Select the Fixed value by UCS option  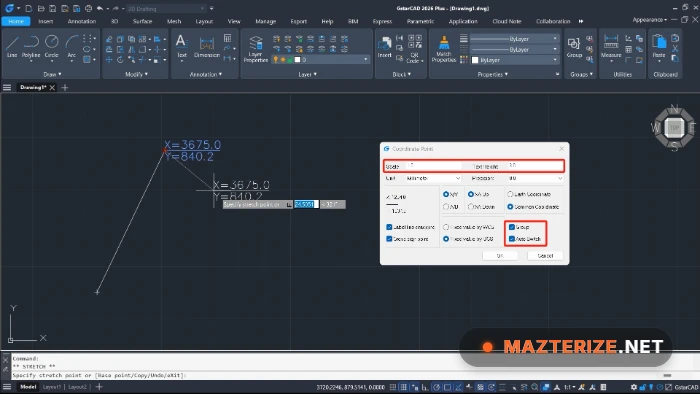click(446, 239)
